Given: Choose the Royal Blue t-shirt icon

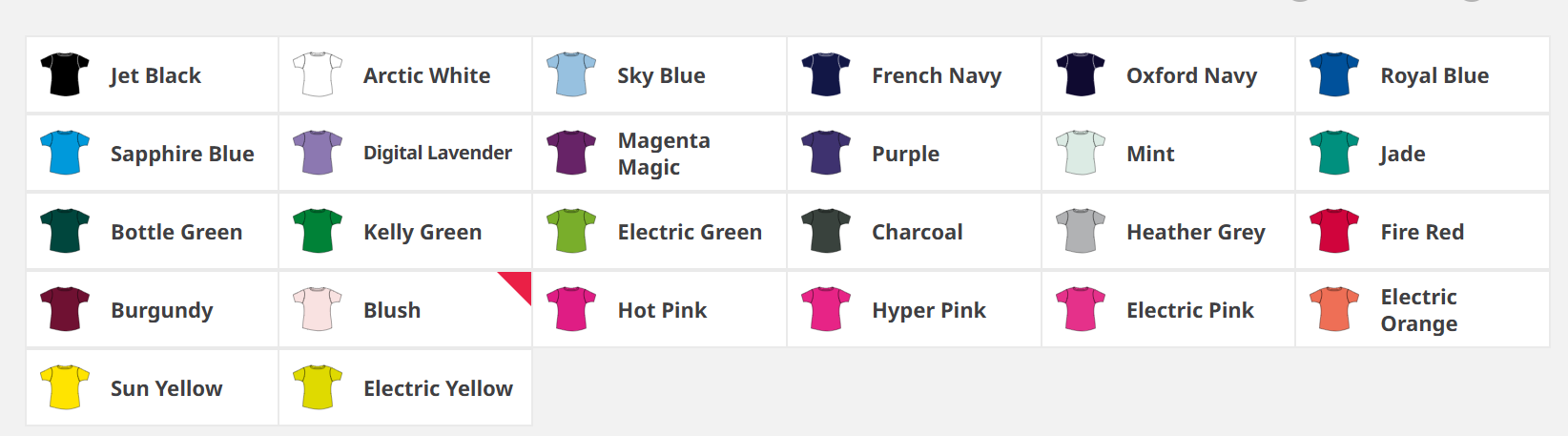Looking at the screenshot, I should pyautogui.click(x=1334, y=74).
